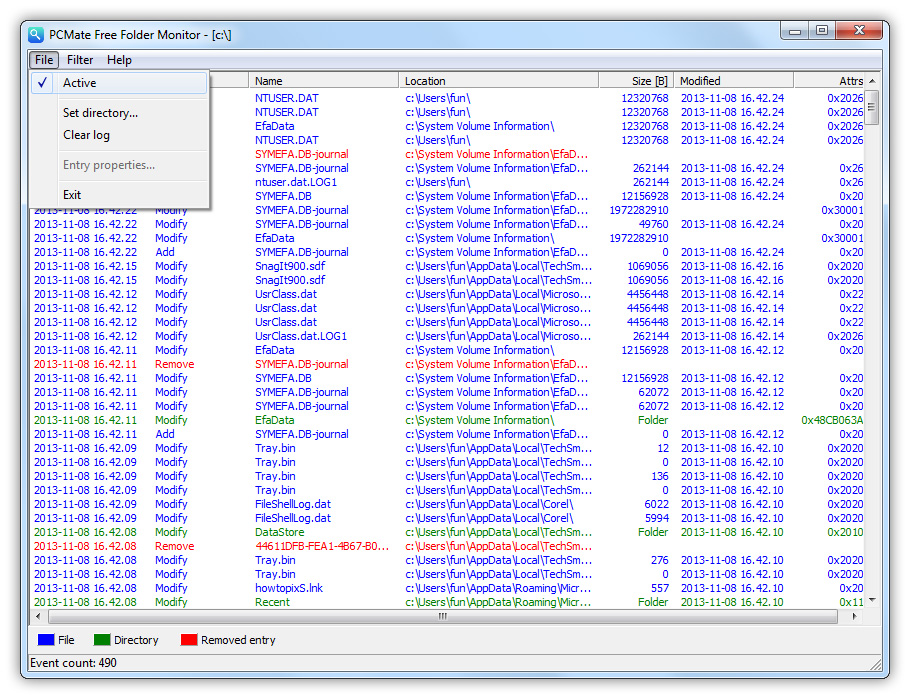The image size is (910, 699).
Task: Open the Help menu
Action: point(119,60)
